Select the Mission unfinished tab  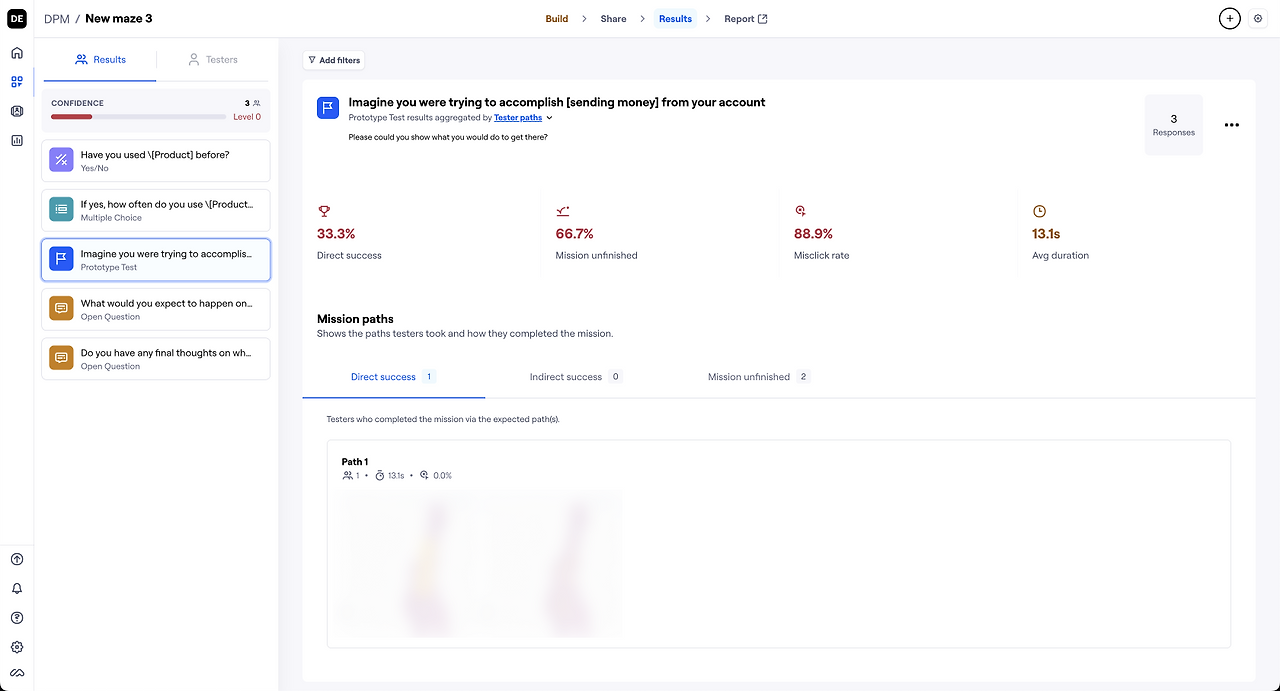point(758,377)
